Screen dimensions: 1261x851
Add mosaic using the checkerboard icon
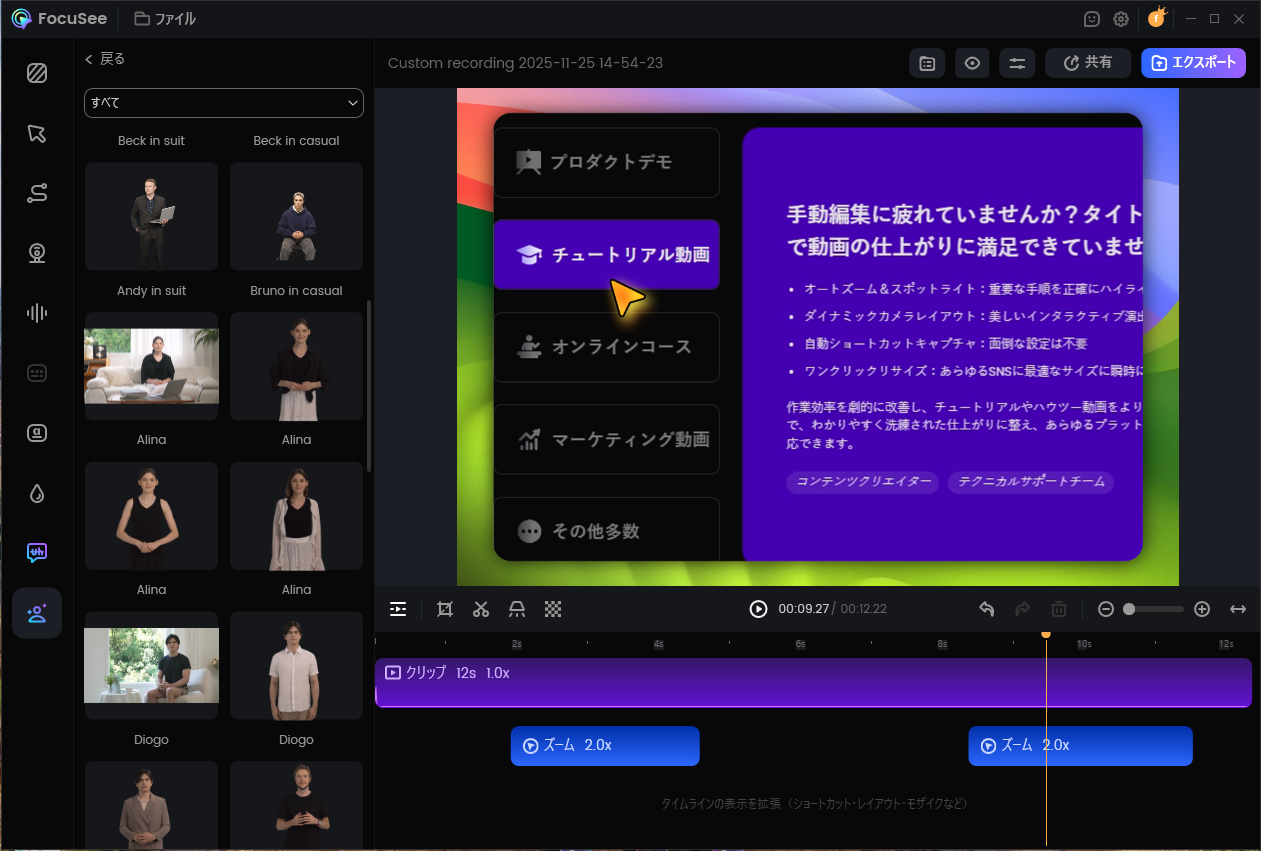coord(553,609)
